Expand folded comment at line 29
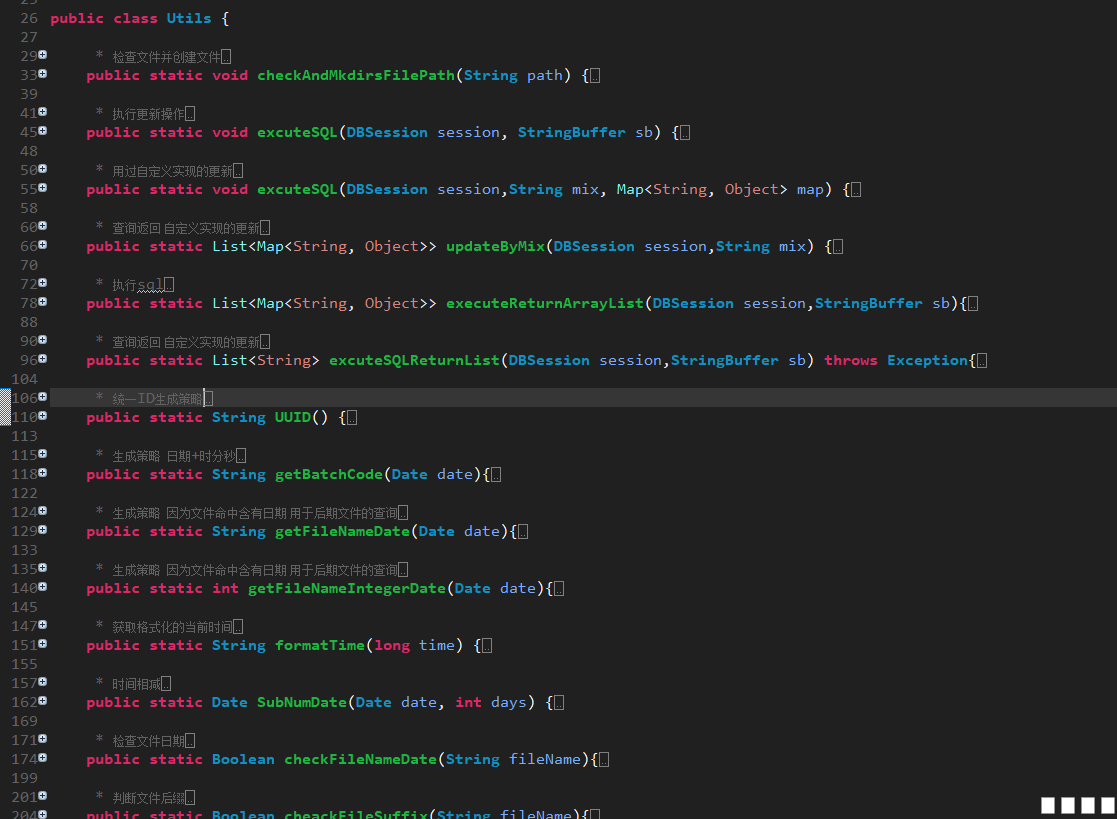The height and width of the screenshot is (819, 1117). 43,56
